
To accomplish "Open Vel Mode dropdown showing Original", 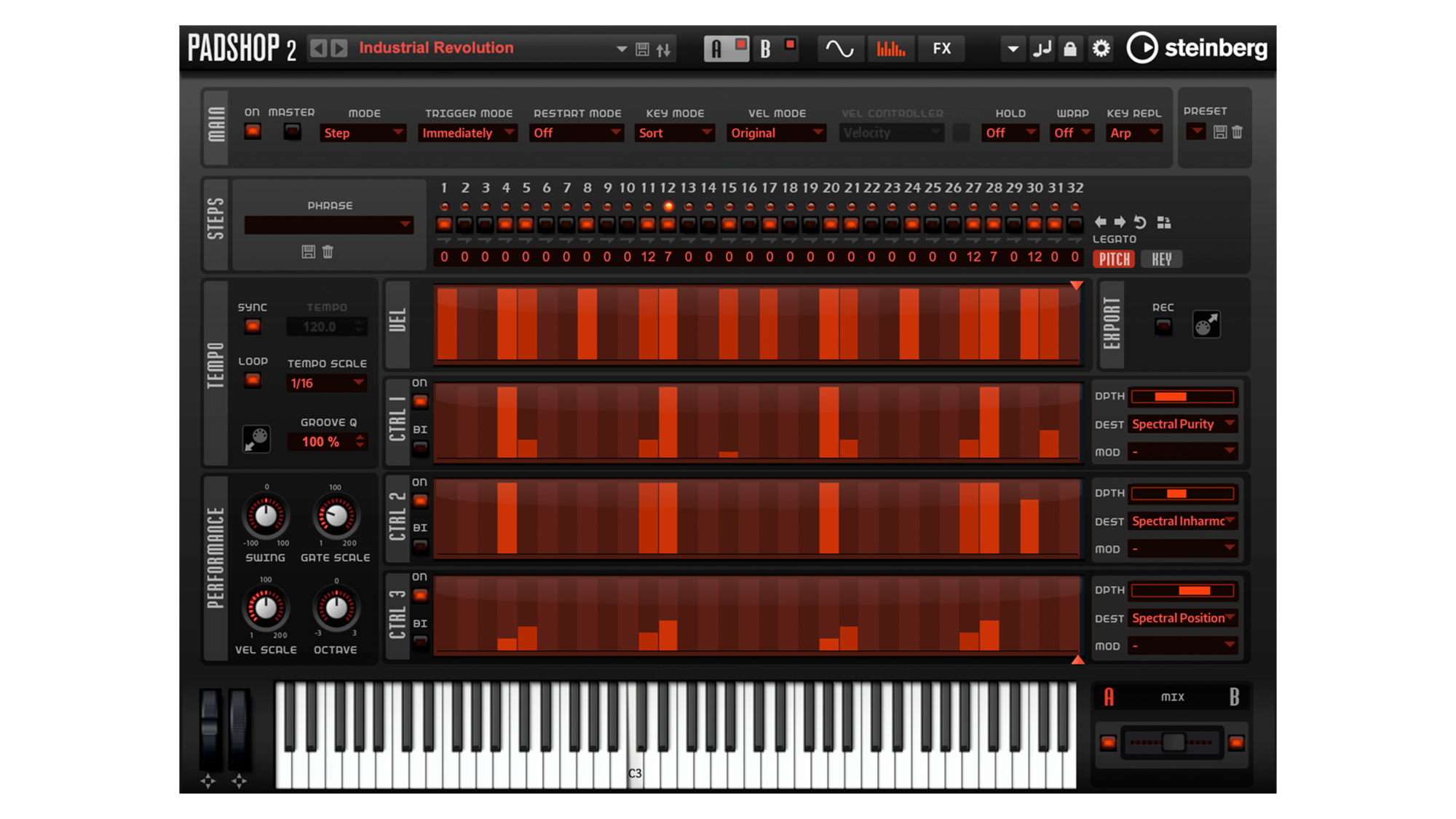I will click(x=775, y=133).
